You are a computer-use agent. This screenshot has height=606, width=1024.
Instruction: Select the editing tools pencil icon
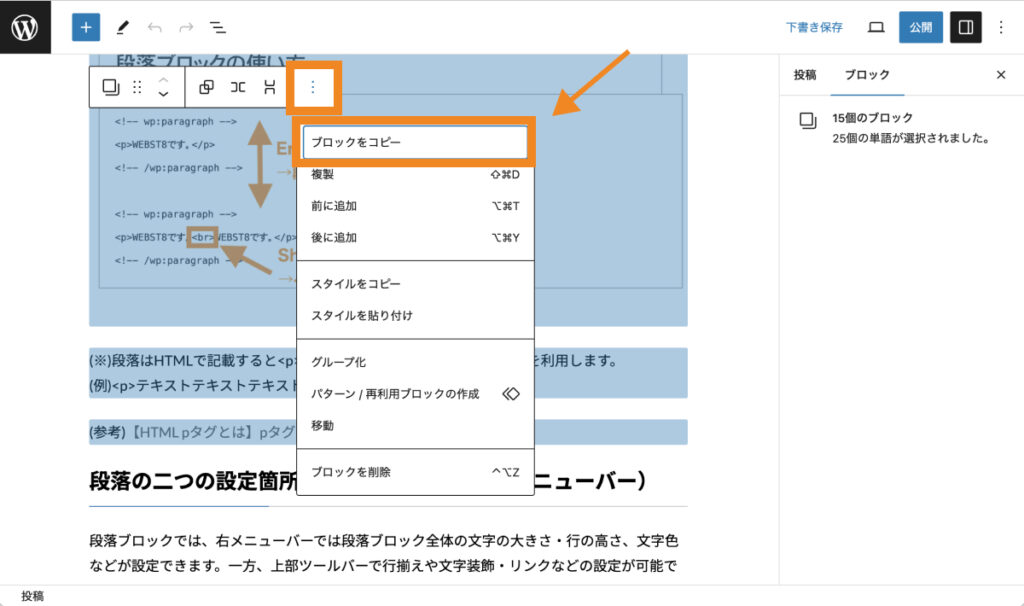click(x=121, y=27)
